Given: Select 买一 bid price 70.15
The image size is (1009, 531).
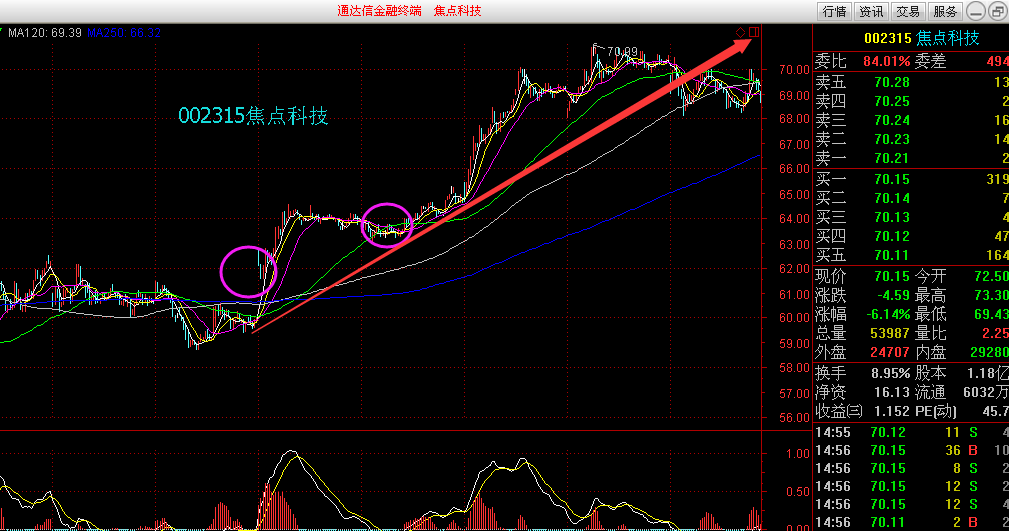Looking at the screenshot, I should point(892,180).
